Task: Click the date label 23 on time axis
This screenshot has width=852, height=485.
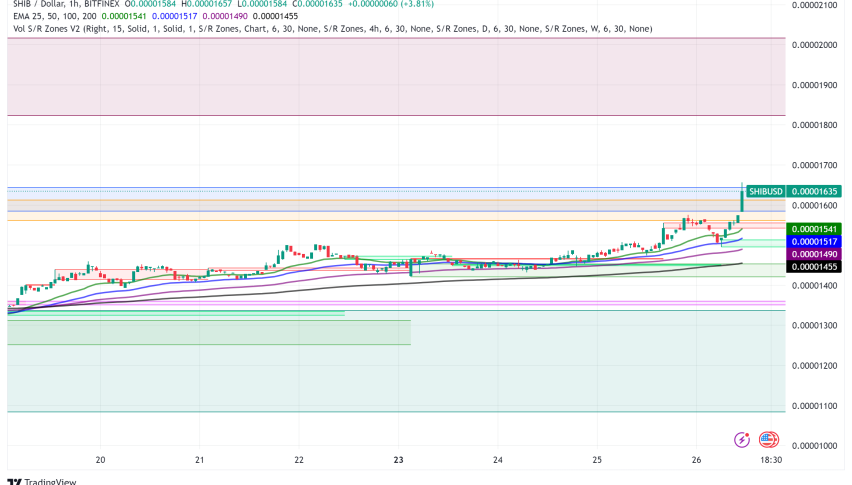Action: point(398,460)
